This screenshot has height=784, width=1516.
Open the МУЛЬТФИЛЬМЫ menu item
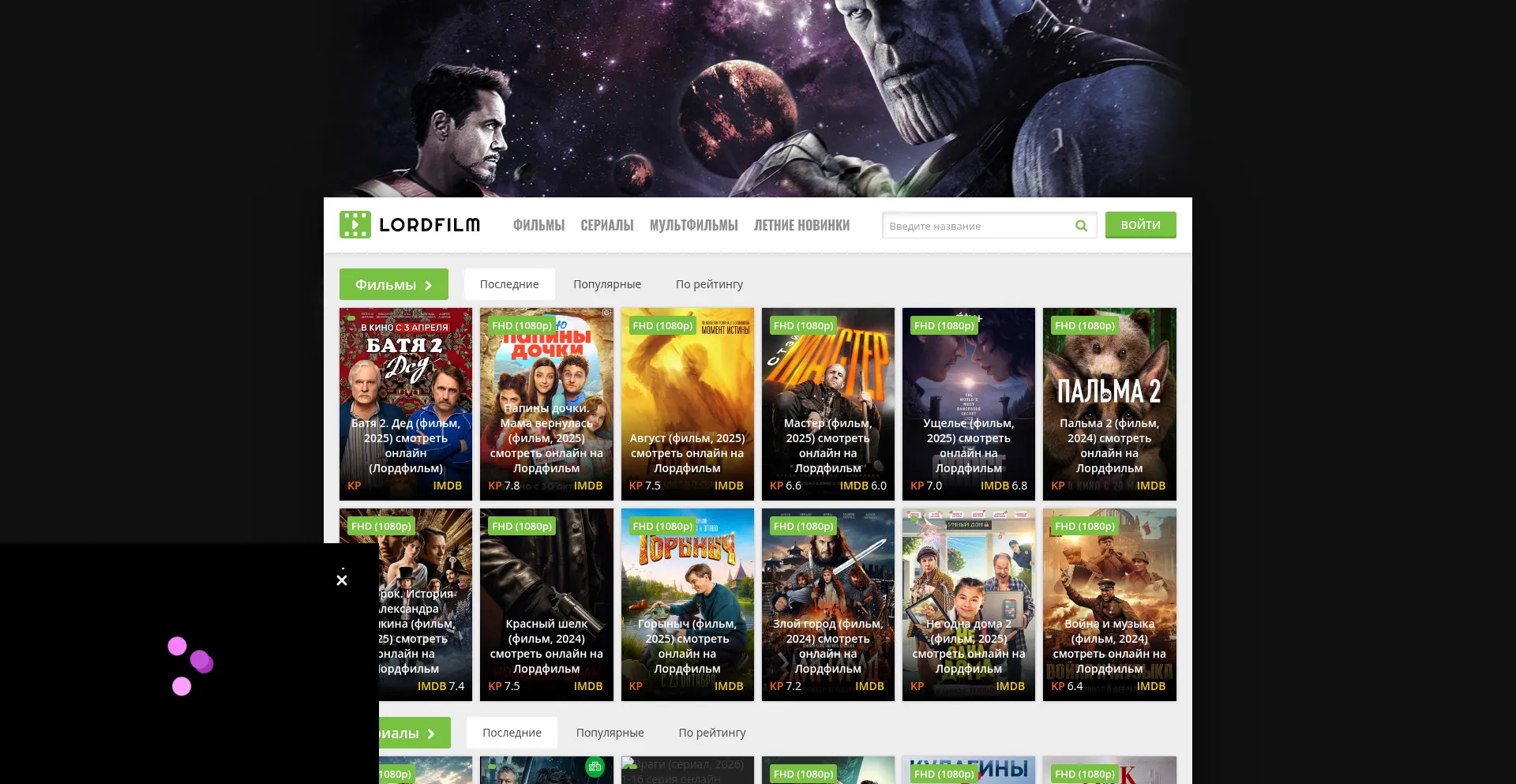click(694, 225)
